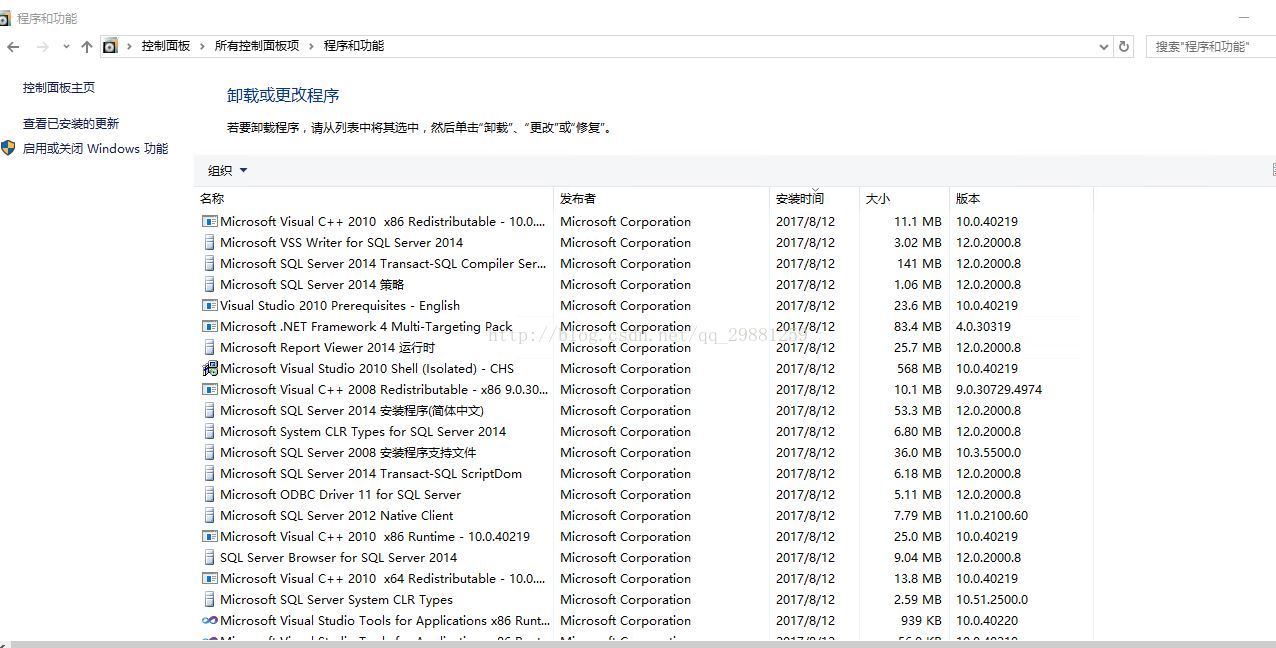Click icon of SQL Server 2012 Native Client
The image size is (1276, 648).
[x=210, y=516]
